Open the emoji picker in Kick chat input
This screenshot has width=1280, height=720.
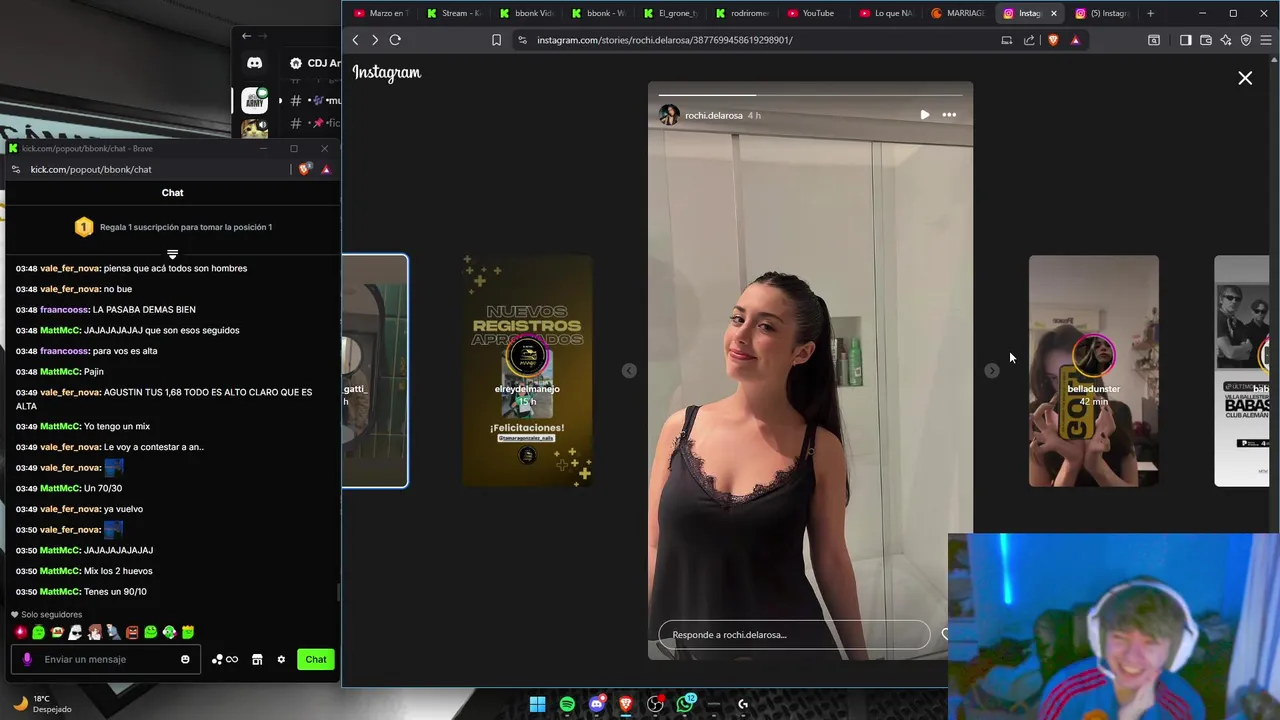(185, 660)
